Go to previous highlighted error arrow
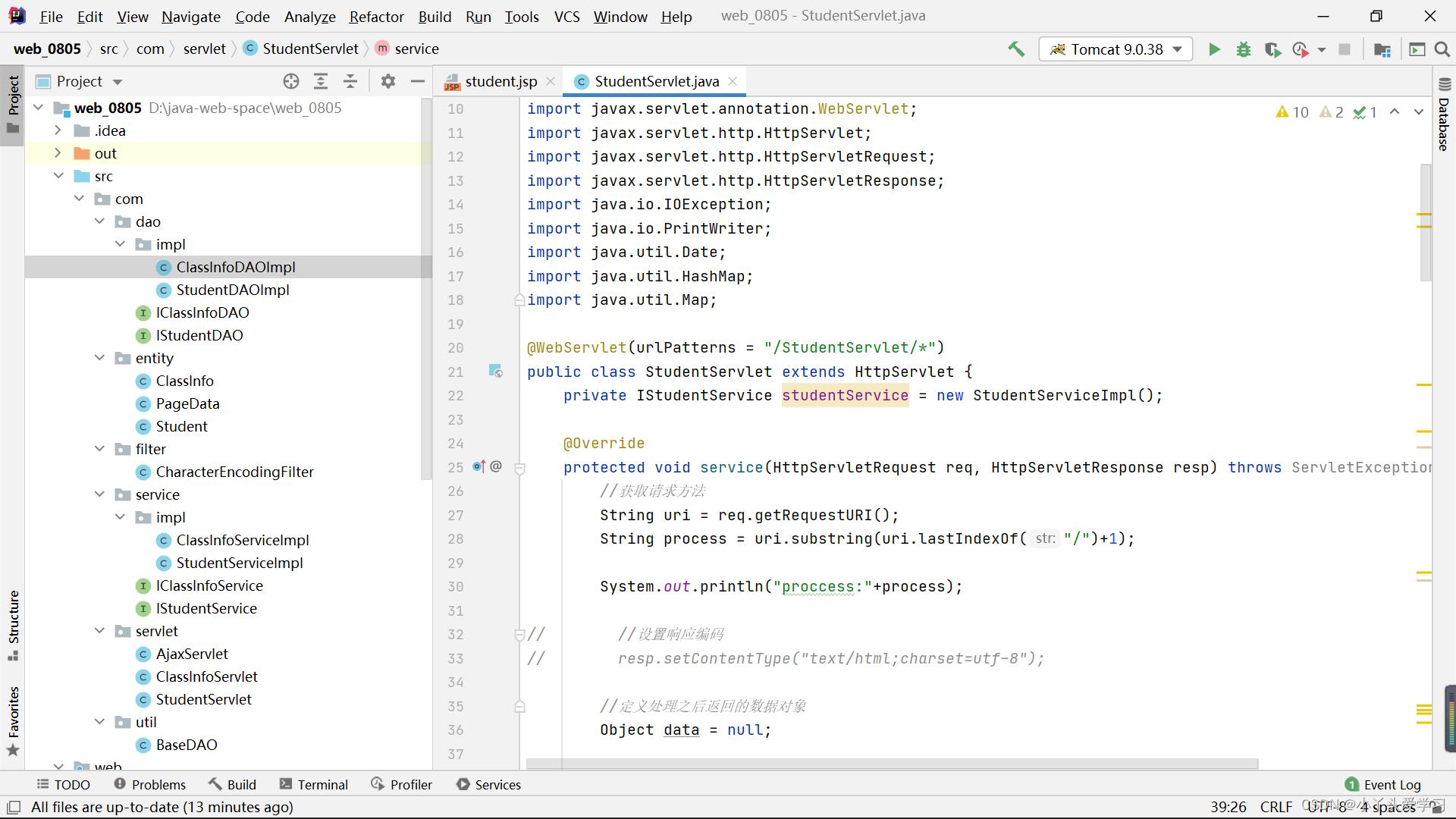The width and height of the screenshot is (1456, 819). point(1395,112)
